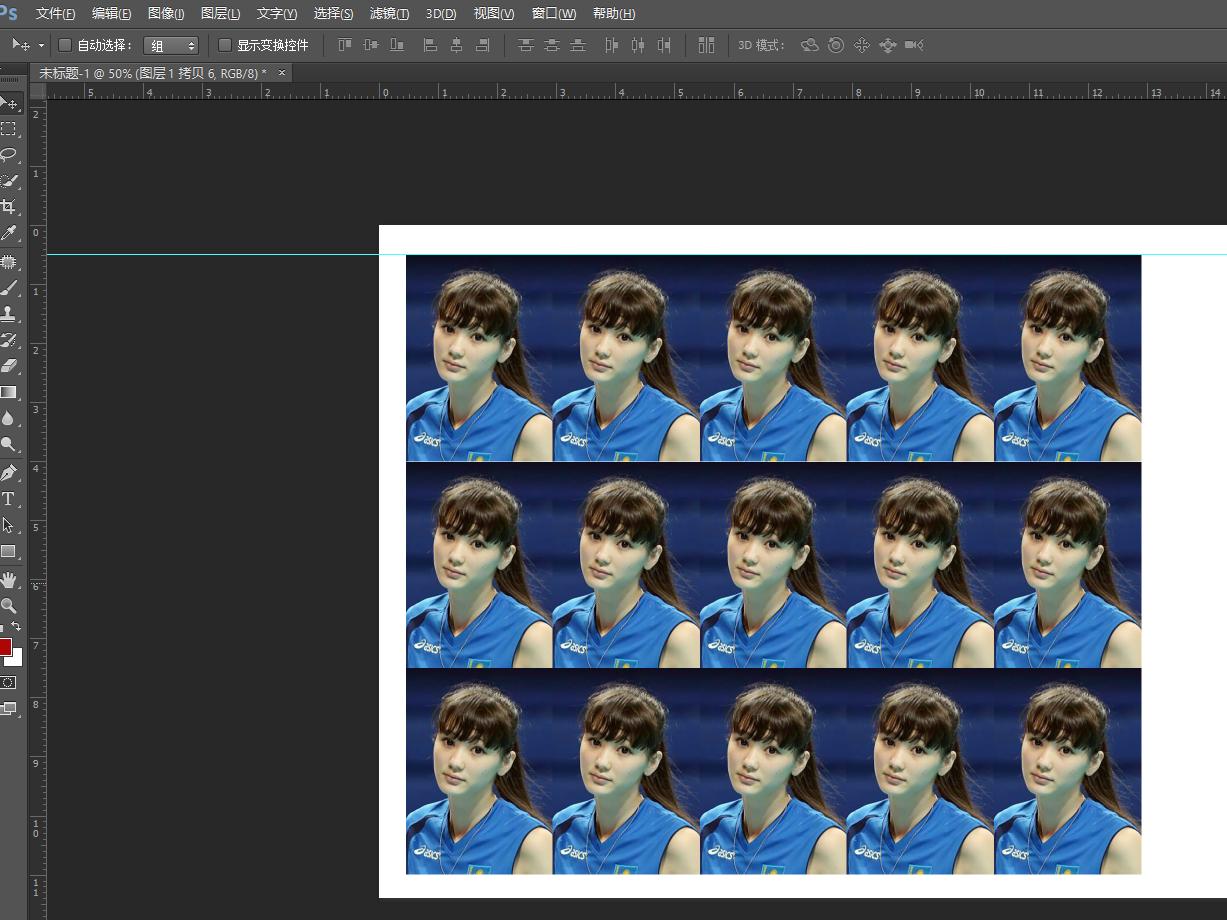This screenshot has height=920, width=1227.
Task: Toggle Quick Mask mode
Action: [x=8, y=682]
